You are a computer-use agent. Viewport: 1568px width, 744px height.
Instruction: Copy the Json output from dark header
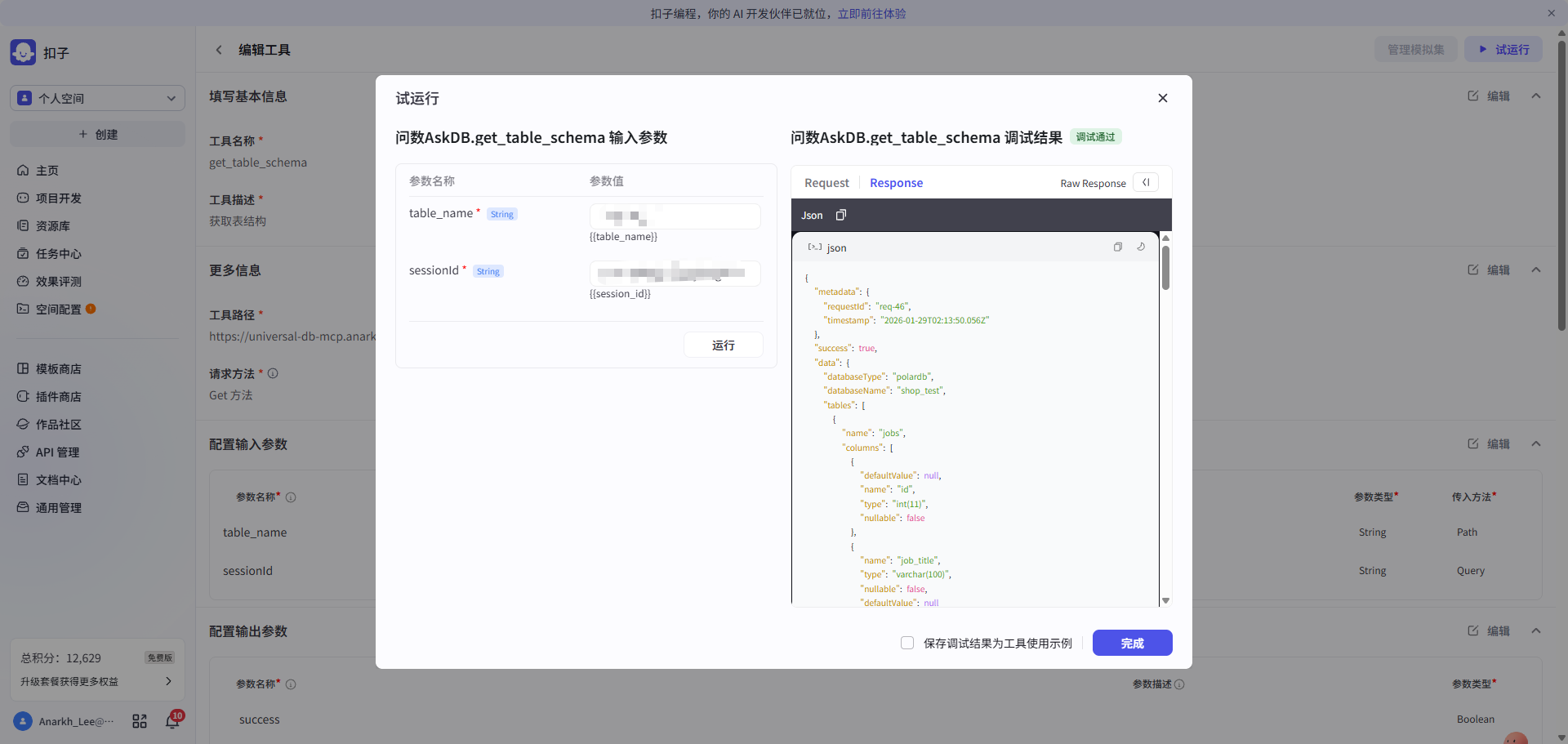pyautogui.click(x=841, y=216)
